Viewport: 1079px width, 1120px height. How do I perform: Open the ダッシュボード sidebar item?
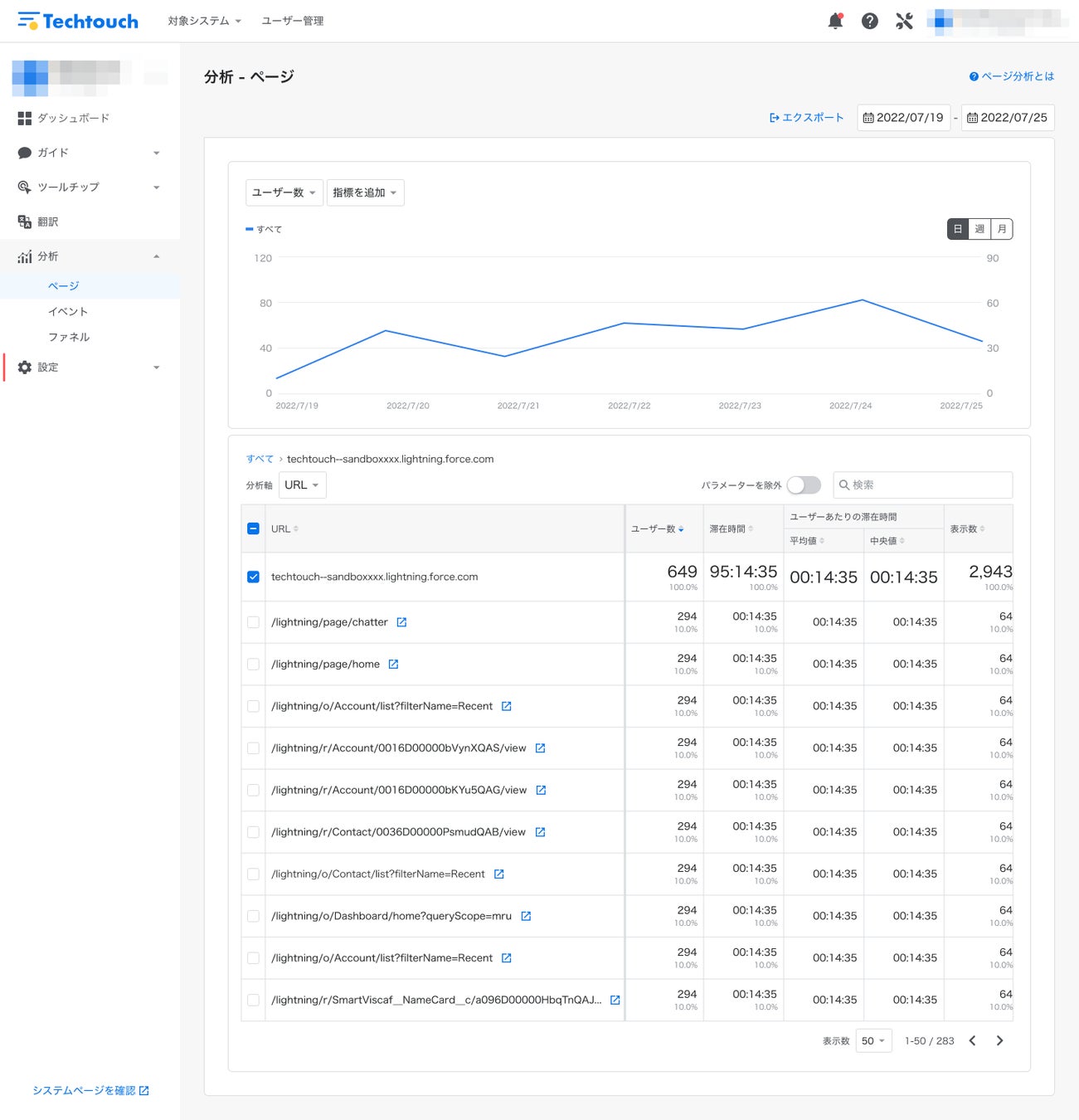(x=90, y=119)
